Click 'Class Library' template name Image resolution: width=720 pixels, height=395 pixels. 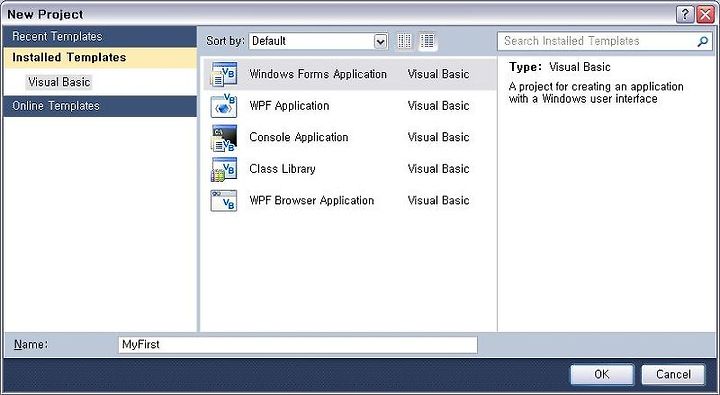point(282,169)
